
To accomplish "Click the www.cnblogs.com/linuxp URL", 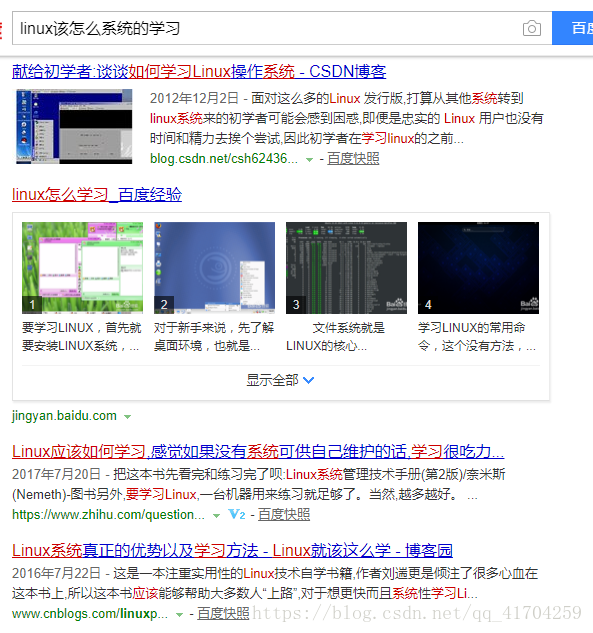I will pos(90,614).
